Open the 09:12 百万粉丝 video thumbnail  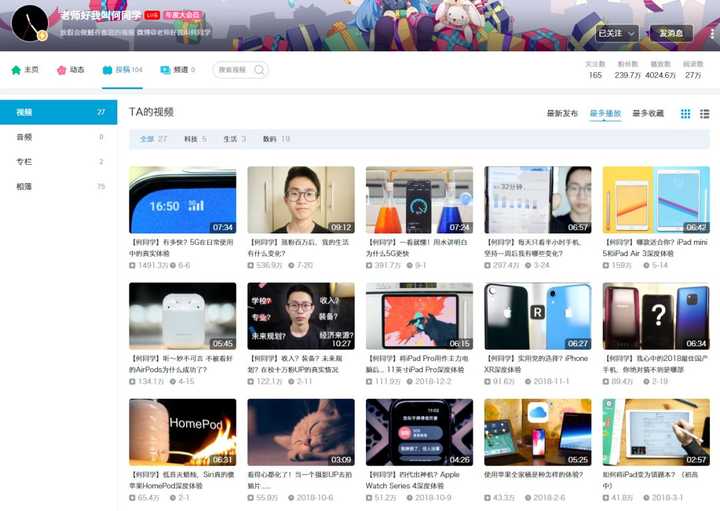pos(301,200)
